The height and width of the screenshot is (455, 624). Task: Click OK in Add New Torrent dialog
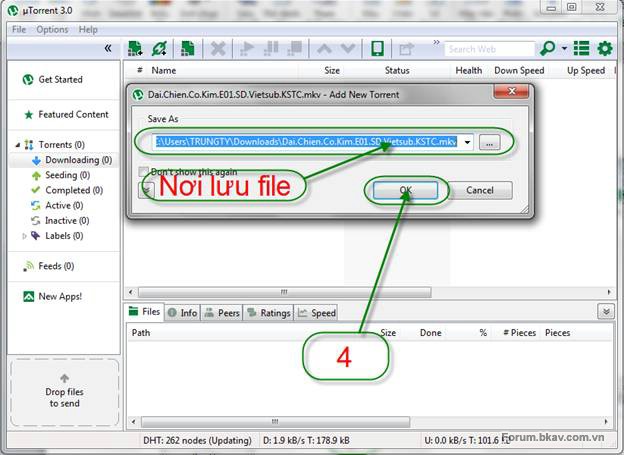[405, 190]
